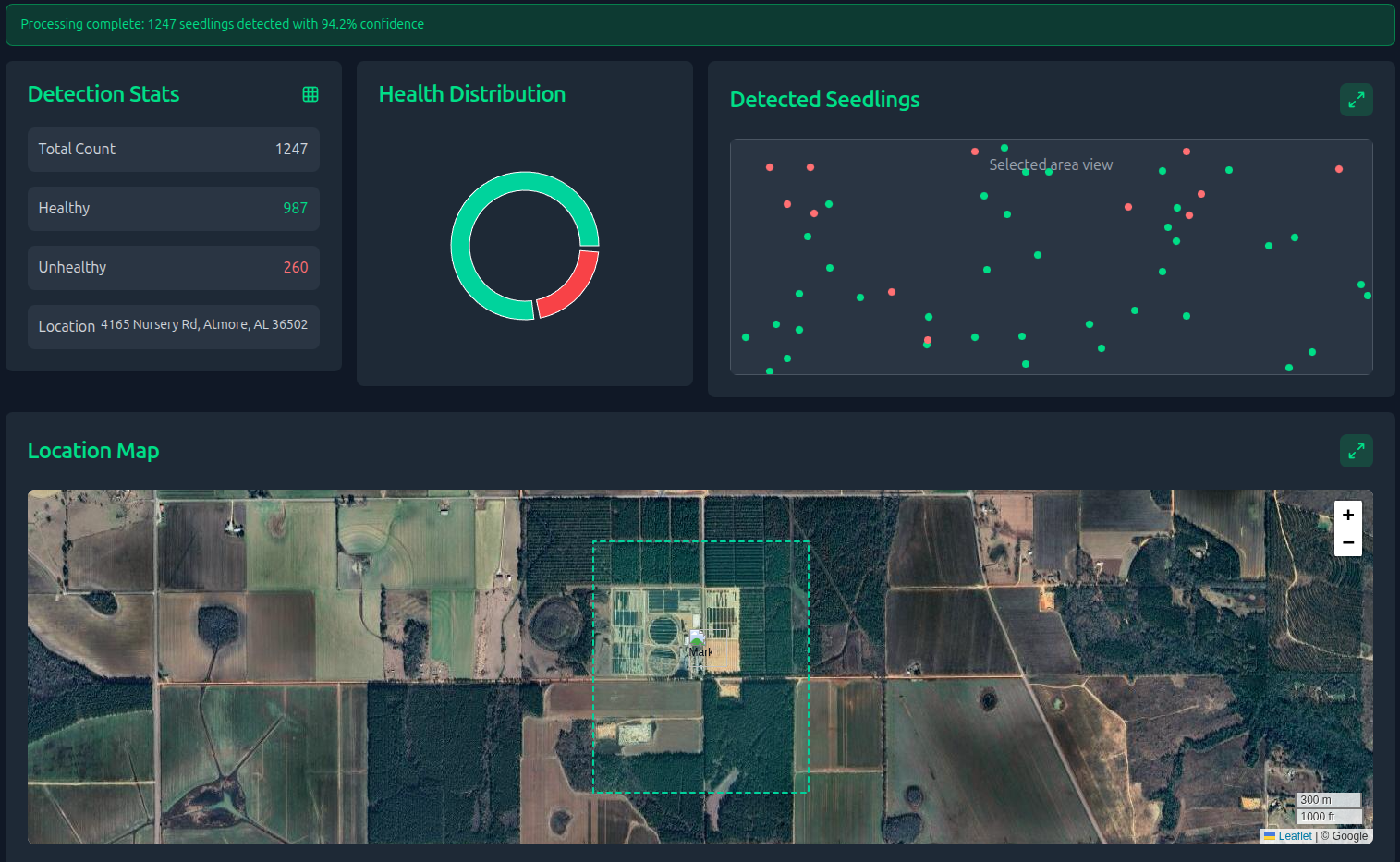
Task: Select the red unhealthy segment of donut chart
Action: click(x=573, y=286)
